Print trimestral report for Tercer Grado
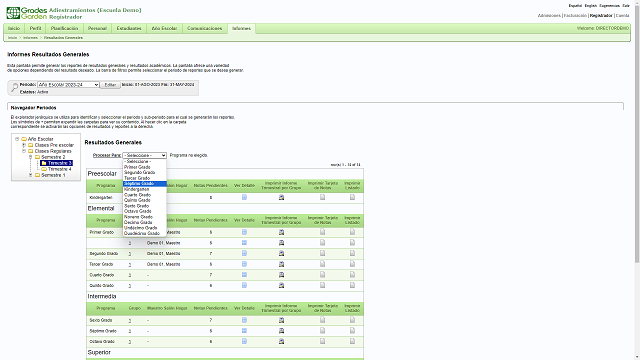 coord(281,264)
